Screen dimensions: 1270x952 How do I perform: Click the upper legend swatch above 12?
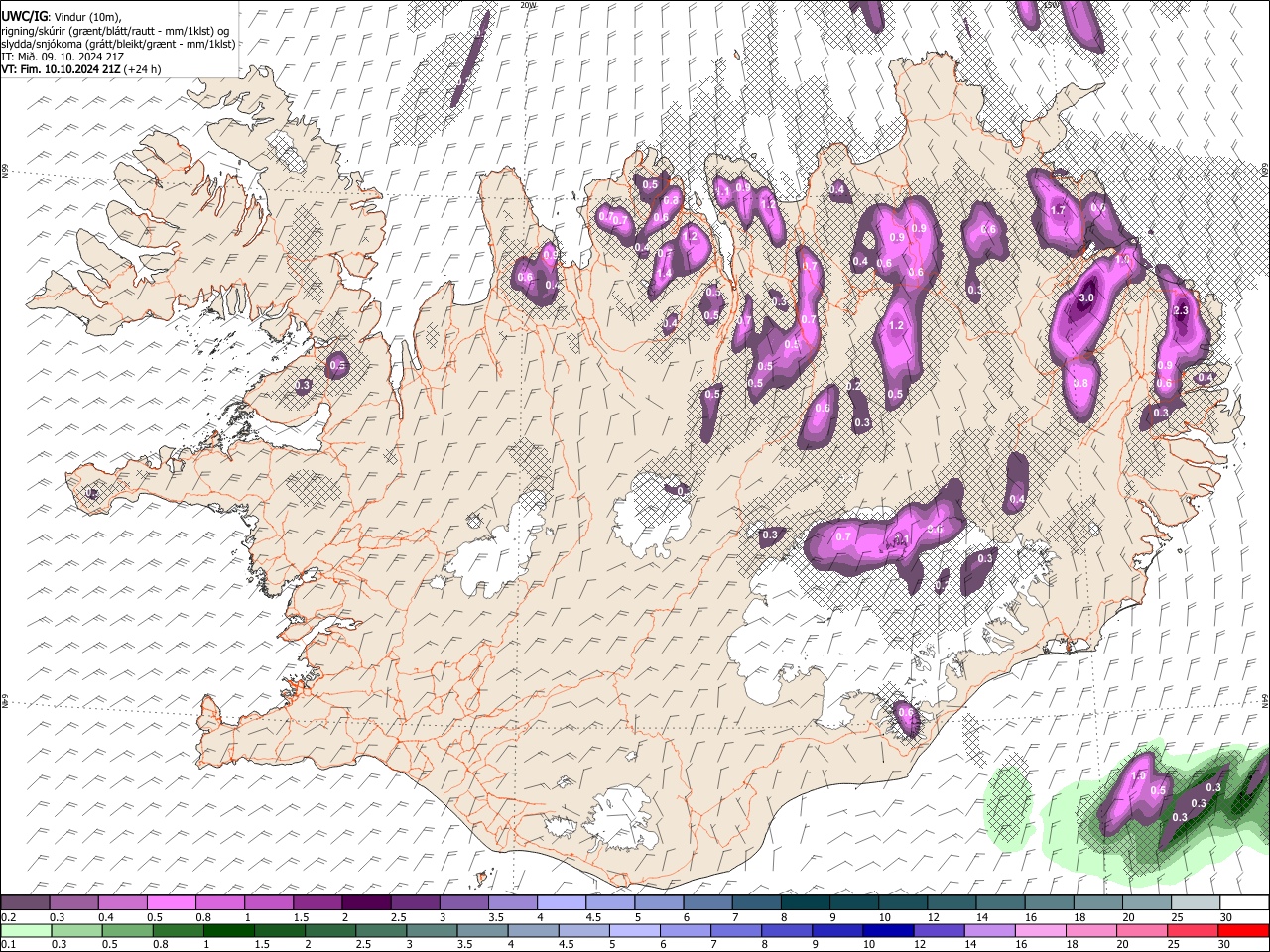pos(951,903)
